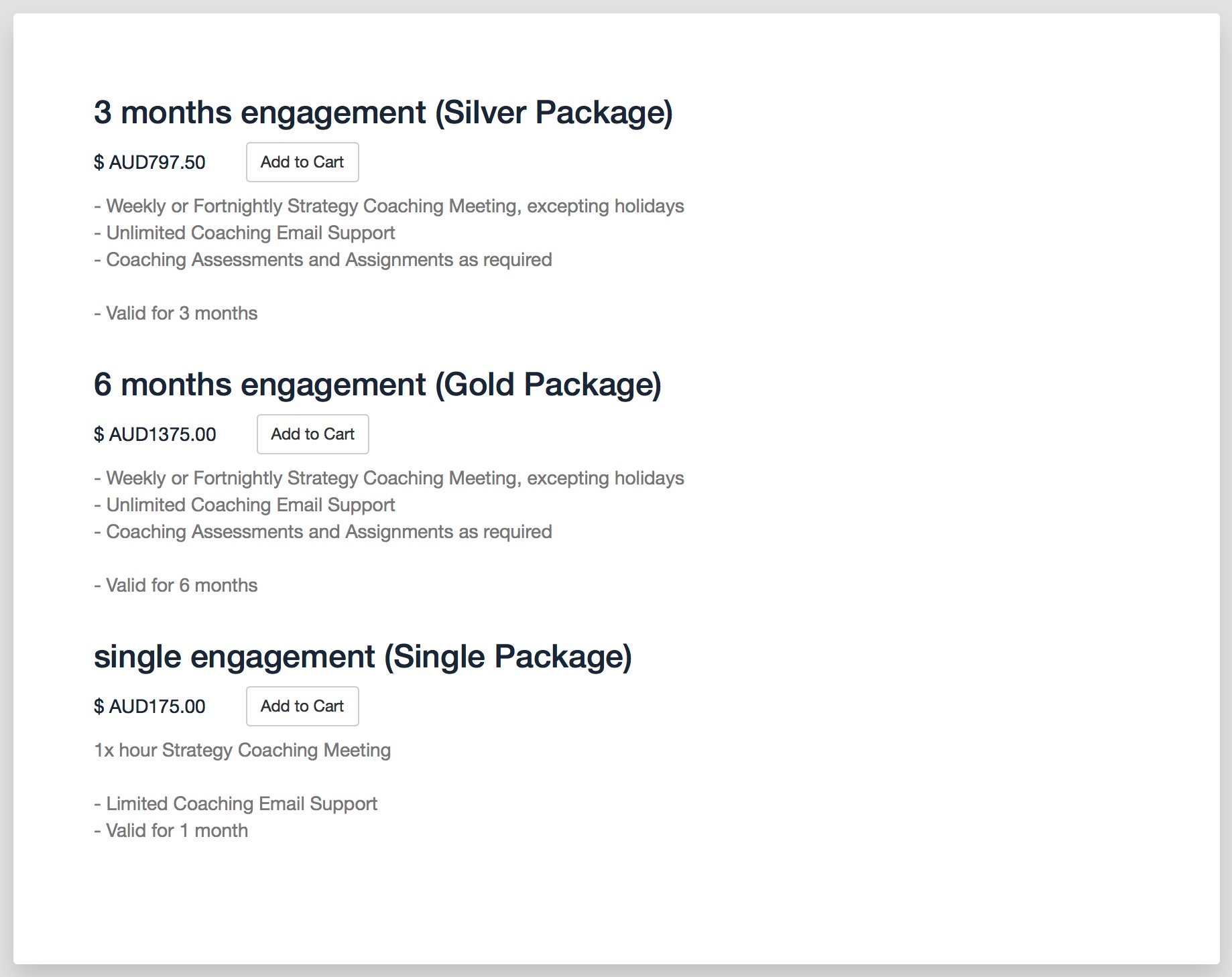This screenshot has height=977, width=1232.
Task: Click the Valid for 3 months text
Action: (176, 314)
